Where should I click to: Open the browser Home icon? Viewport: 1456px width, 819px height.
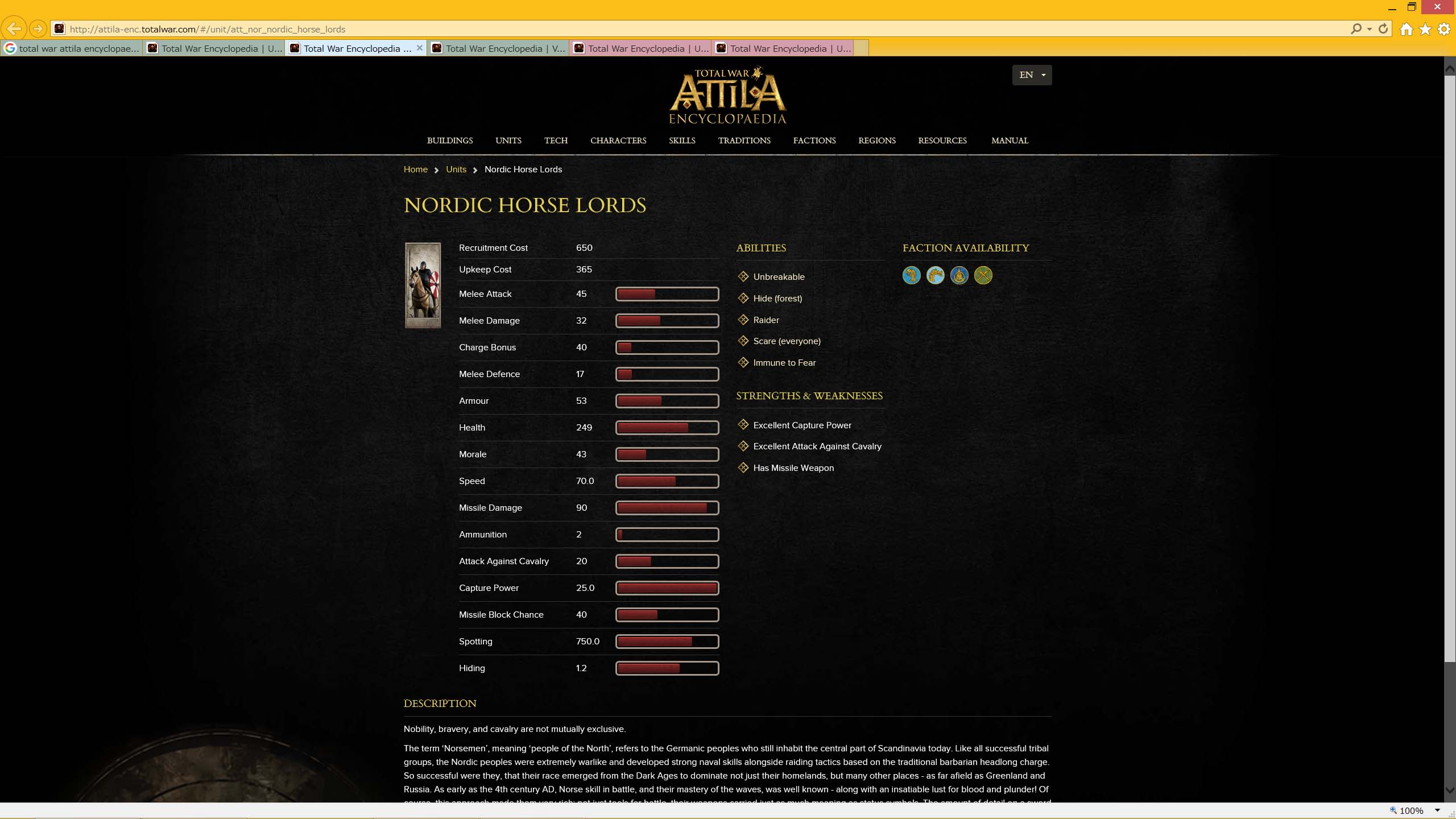pyautogui.click(x=1406, y=29)
